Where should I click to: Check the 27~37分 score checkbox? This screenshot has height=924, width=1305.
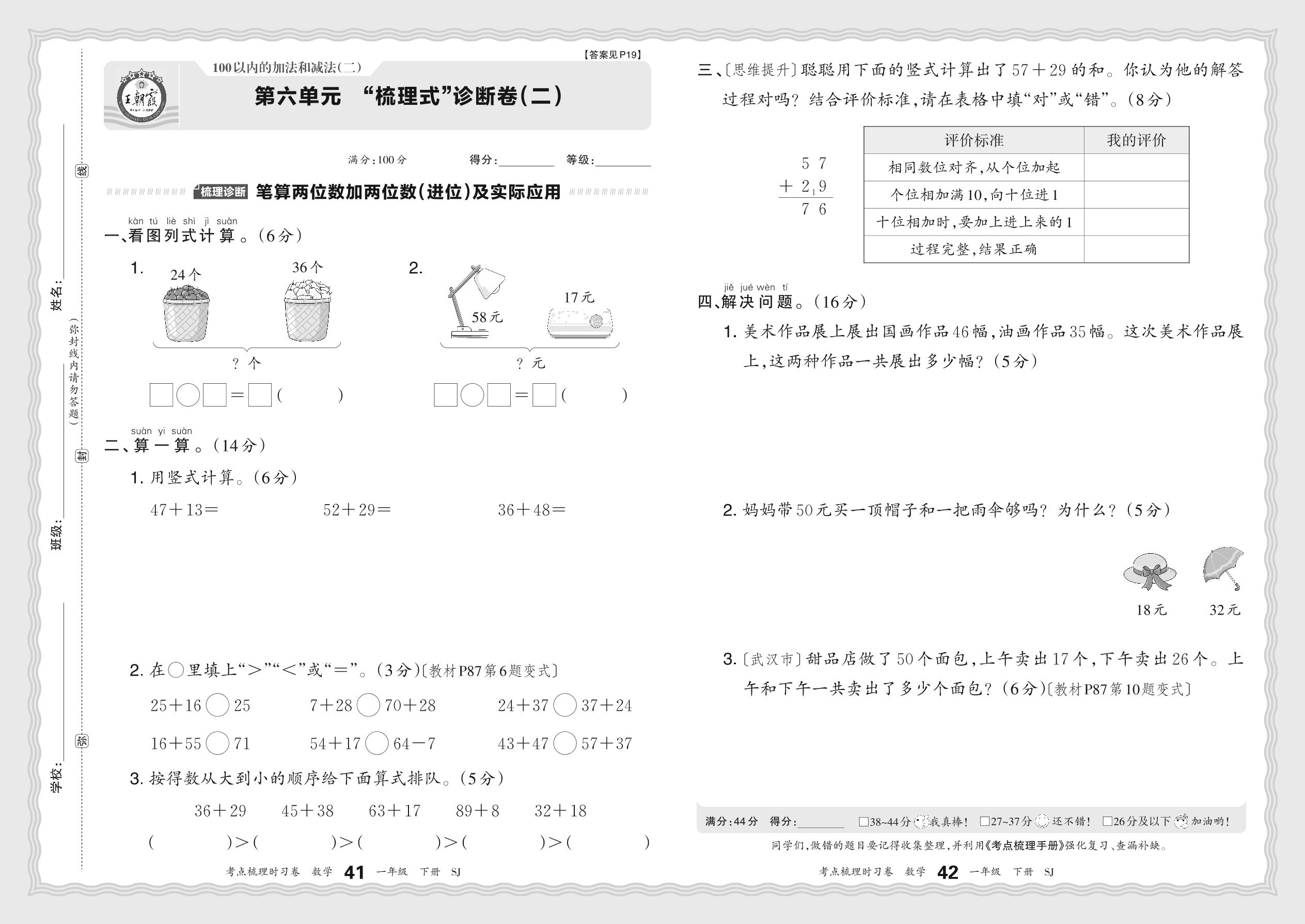coord(985,822)
